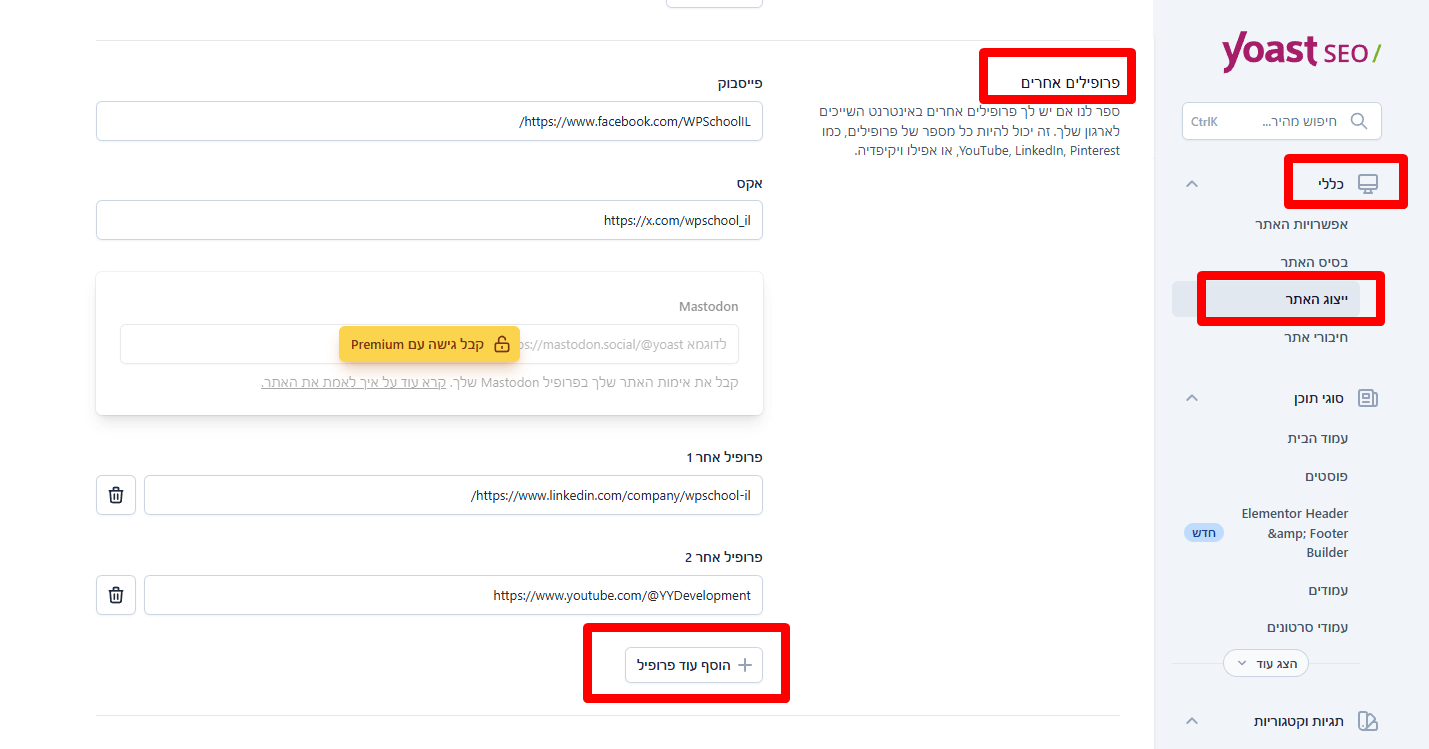Delete פרופיל אחר 1 with trash icon
Screen dimensions: 1429x749
tap(116, 495)
